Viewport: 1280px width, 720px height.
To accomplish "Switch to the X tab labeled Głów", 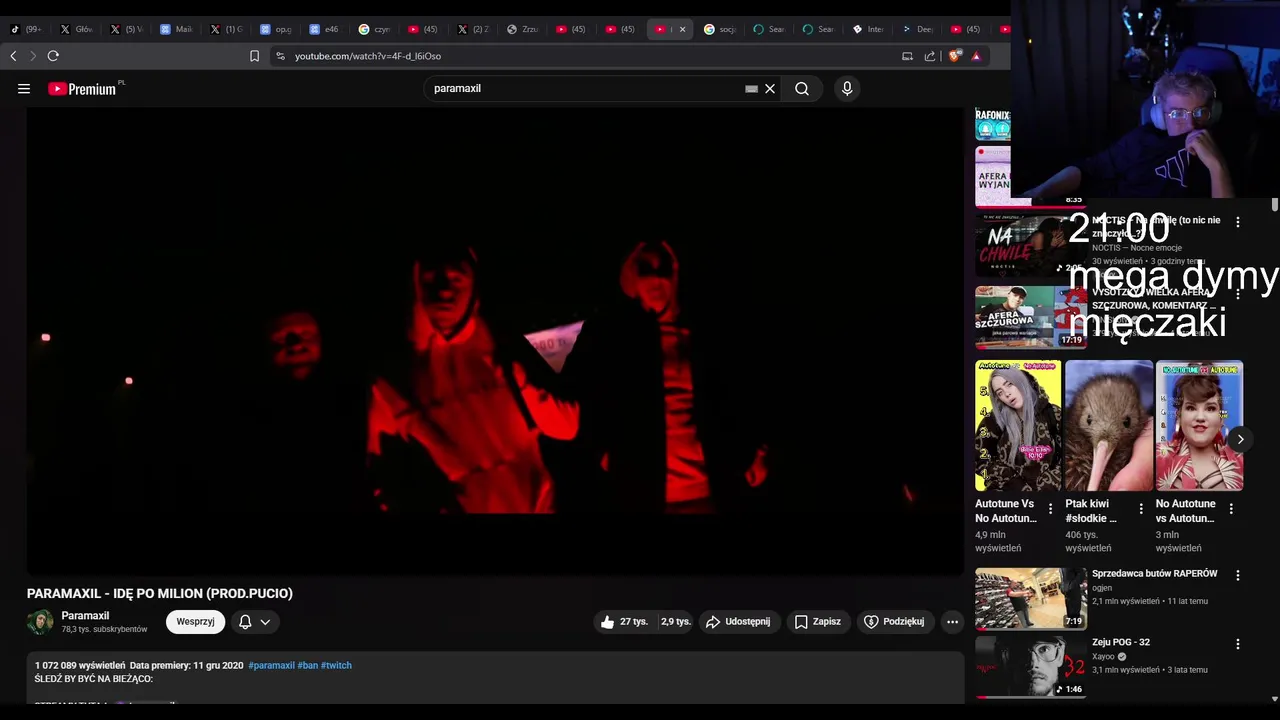I will (77, 29).
